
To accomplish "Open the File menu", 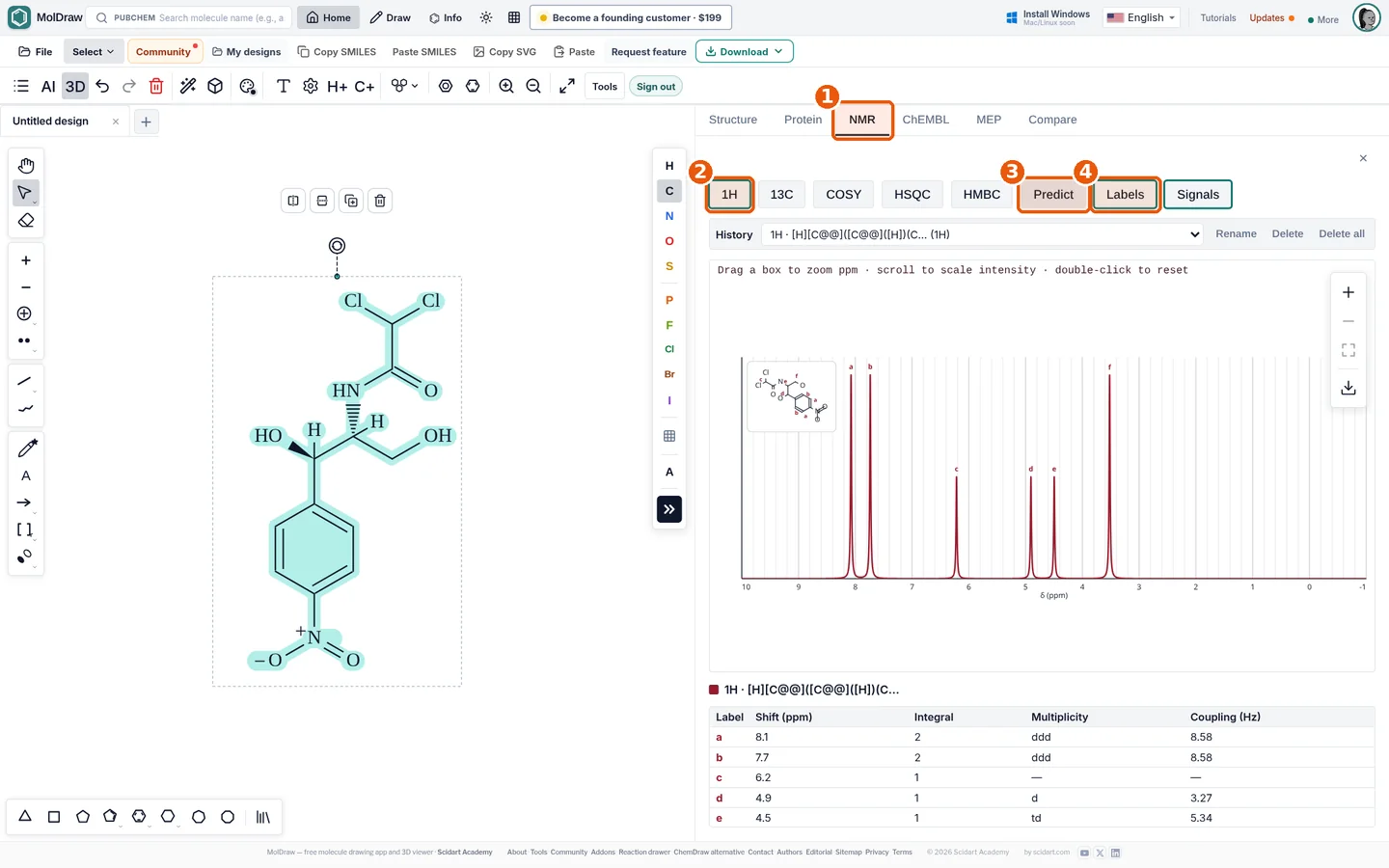I will pyautogui.click(x=36, y=51).
